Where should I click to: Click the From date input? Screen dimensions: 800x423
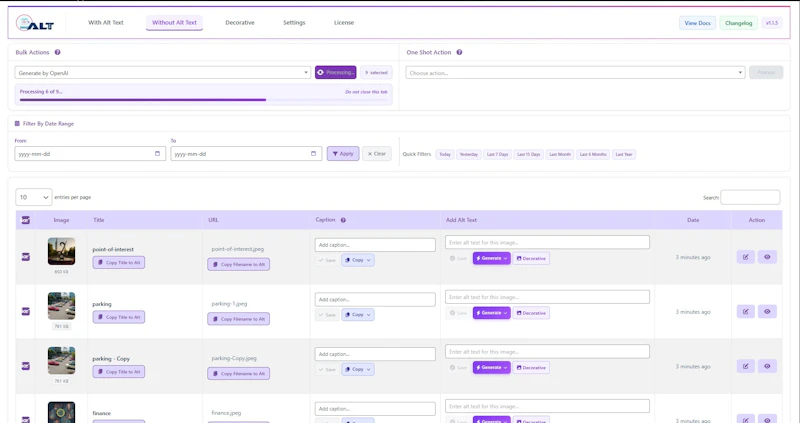click(x=90, y=154)
